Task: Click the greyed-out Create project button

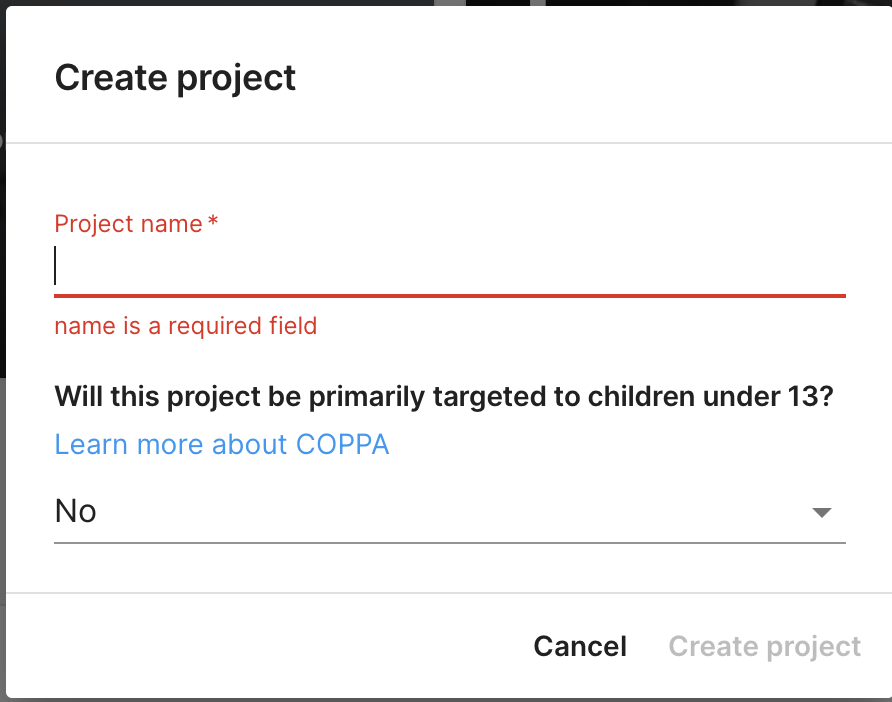Action: click(x=764, y=646)
